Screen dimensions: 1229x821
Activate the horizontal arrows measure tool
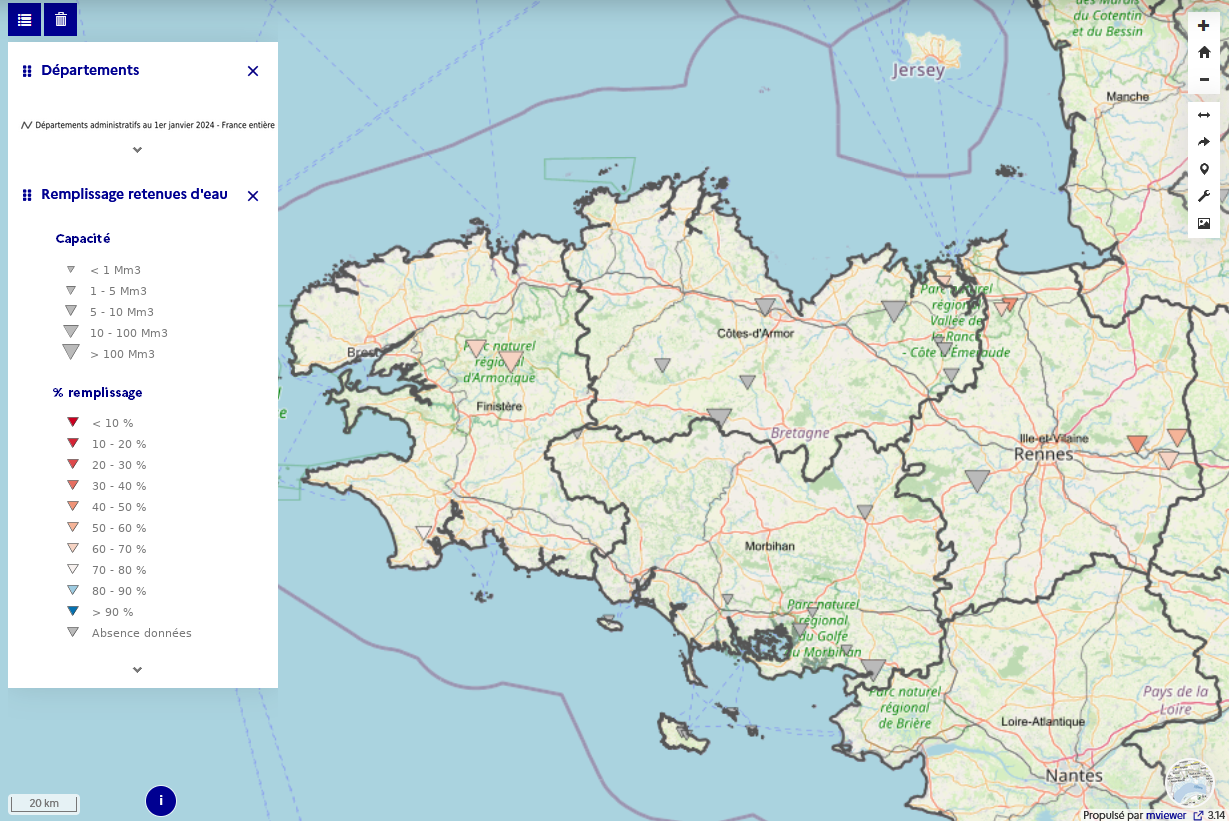[x=1204, y=115]
